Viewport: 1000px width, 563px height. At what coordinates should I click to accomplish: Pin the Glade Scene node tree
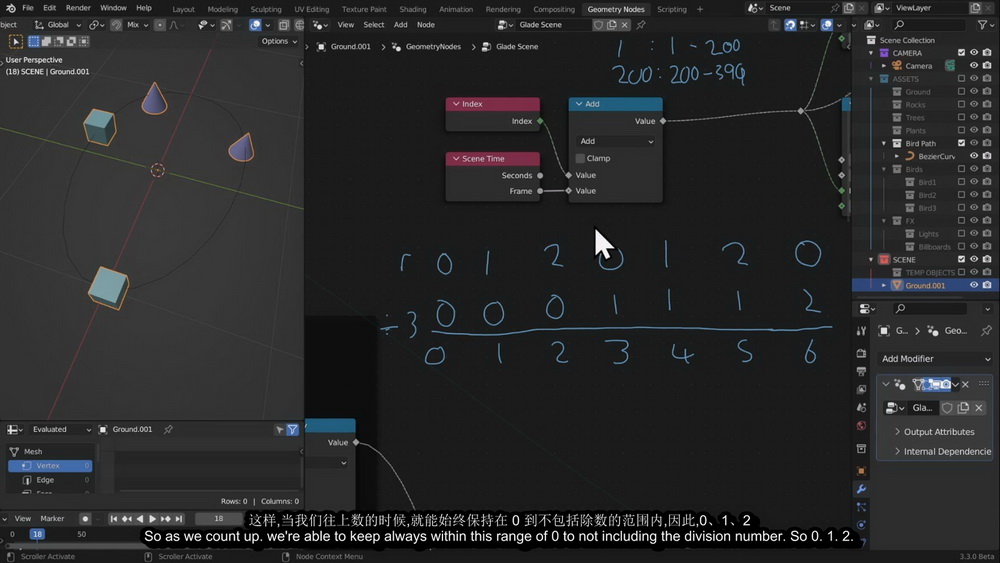(641, 25)
